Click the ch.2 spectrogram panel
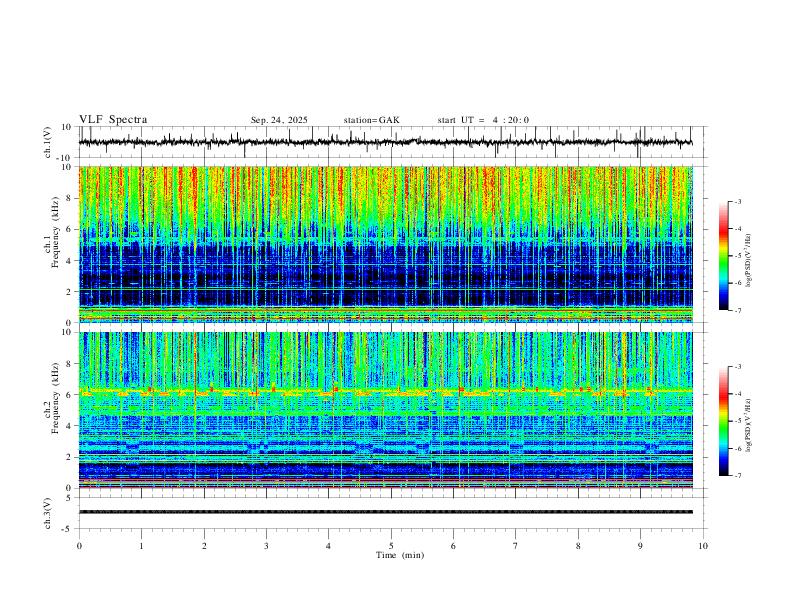 pyautogui.click(x=386, y=410)
